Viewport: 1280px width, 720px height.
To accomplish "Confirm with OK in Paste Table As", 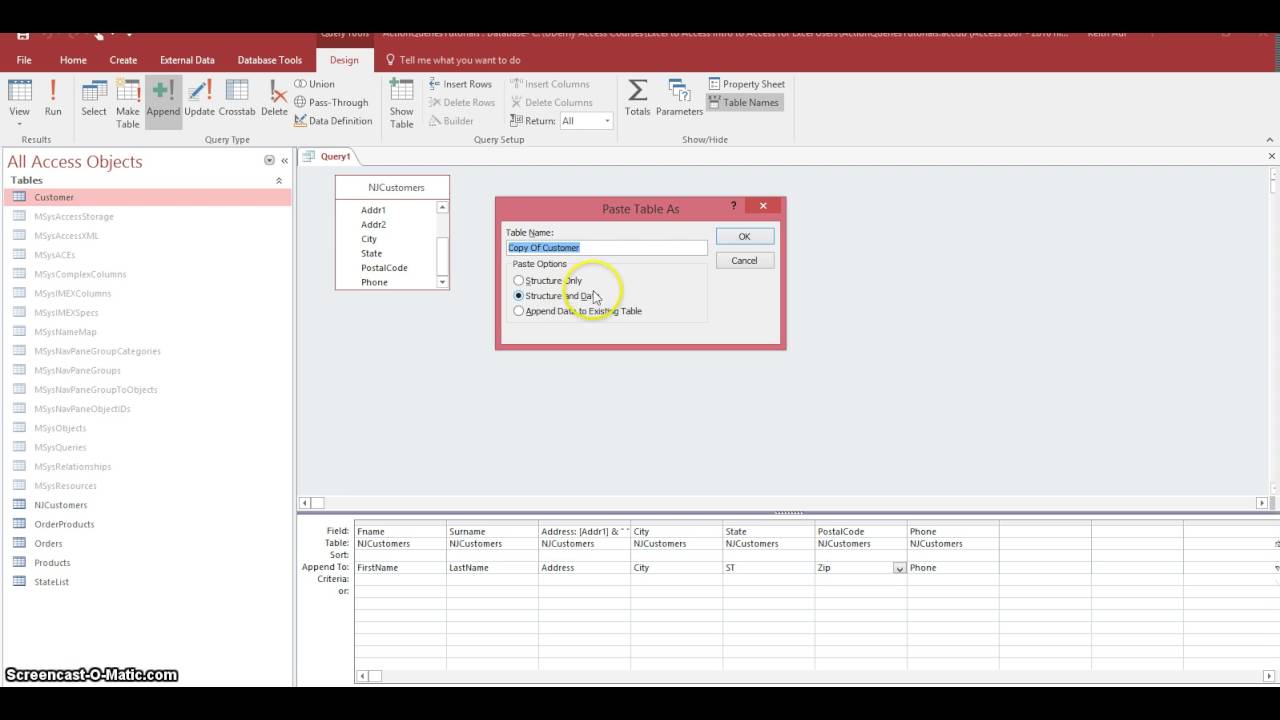I will pos(744,236).
